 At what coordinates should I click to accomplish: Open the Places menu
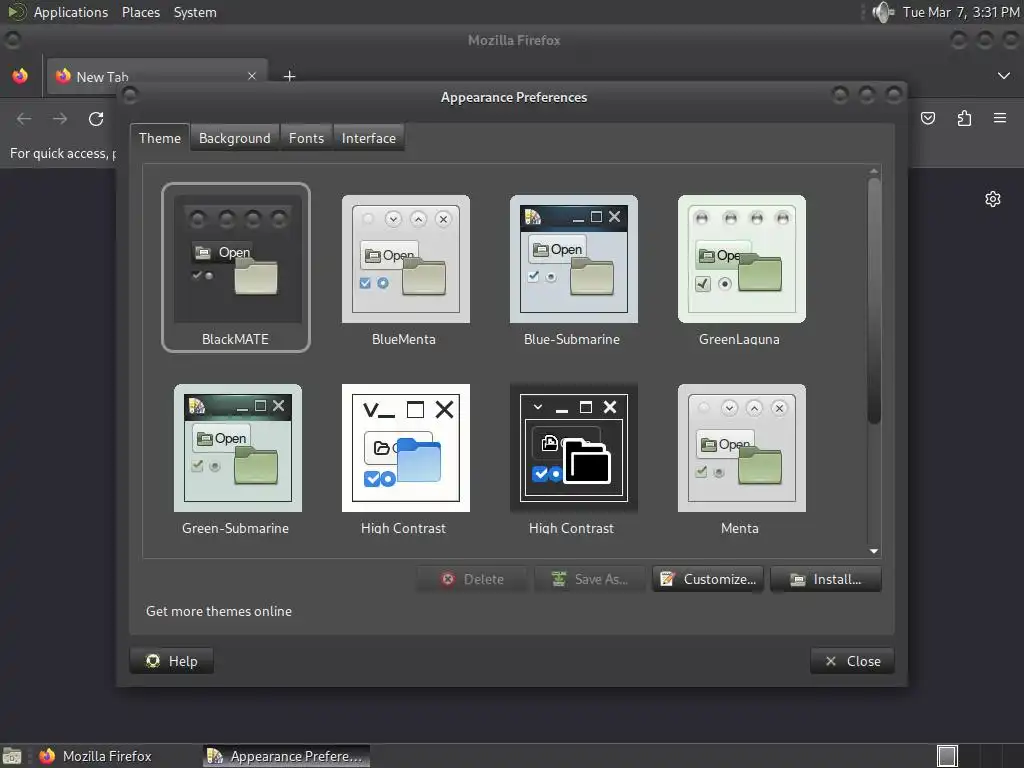click(140, 12)
